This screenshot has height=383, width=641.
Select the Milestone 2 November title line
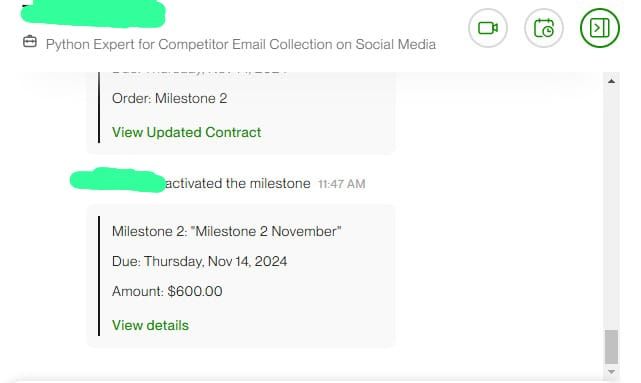click(x=226, y=231)
